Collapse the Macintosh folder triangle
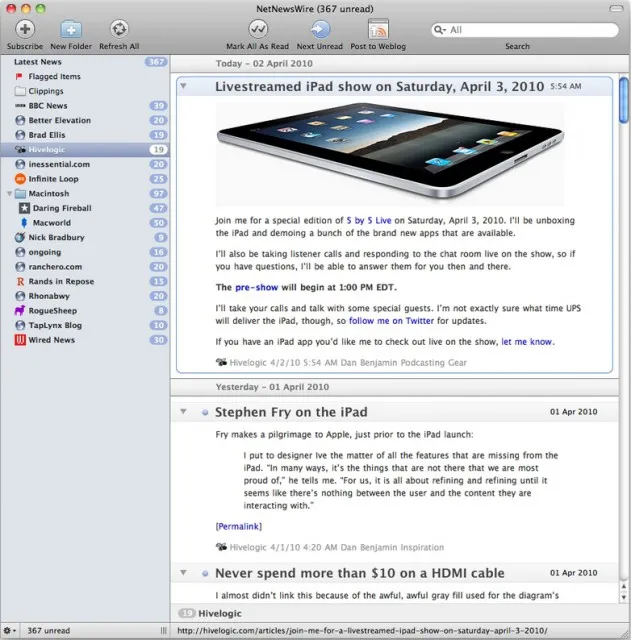 click(9, 193)
